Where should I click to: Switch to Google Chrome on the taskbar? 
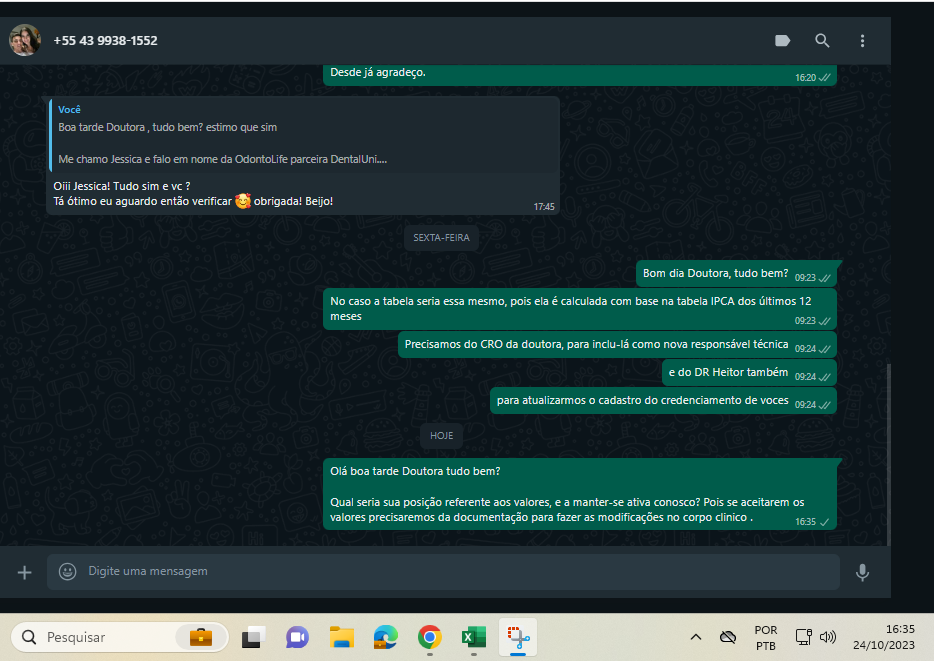point(429,637)
